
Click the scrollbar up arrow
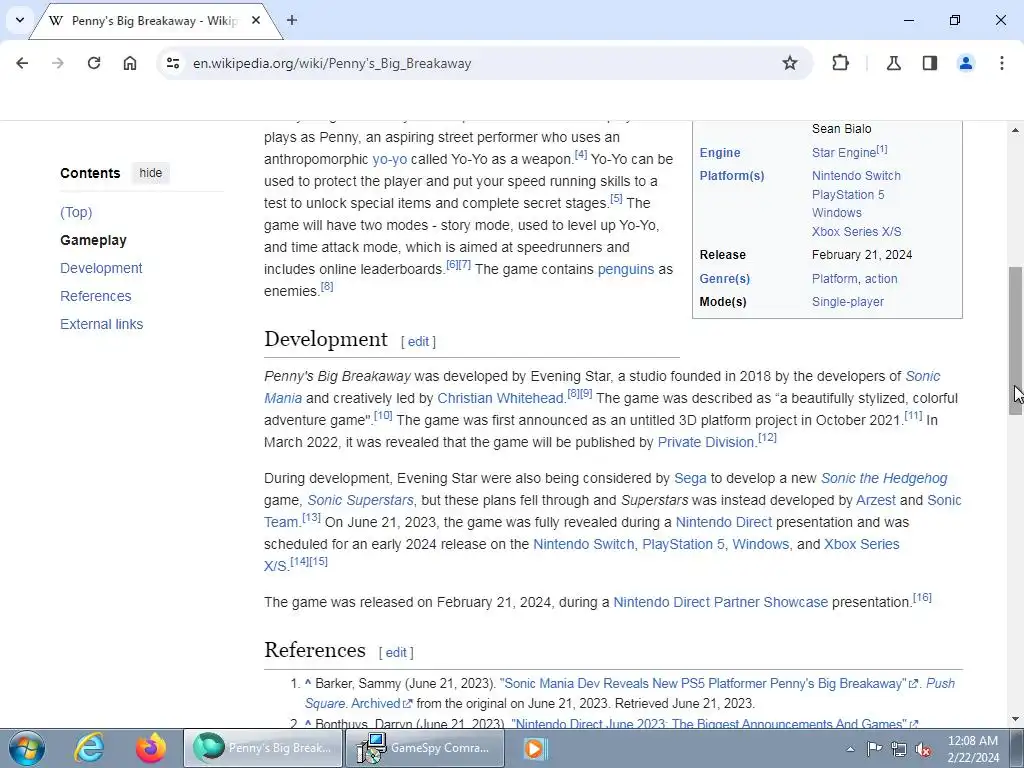[x=1016, y=131]
